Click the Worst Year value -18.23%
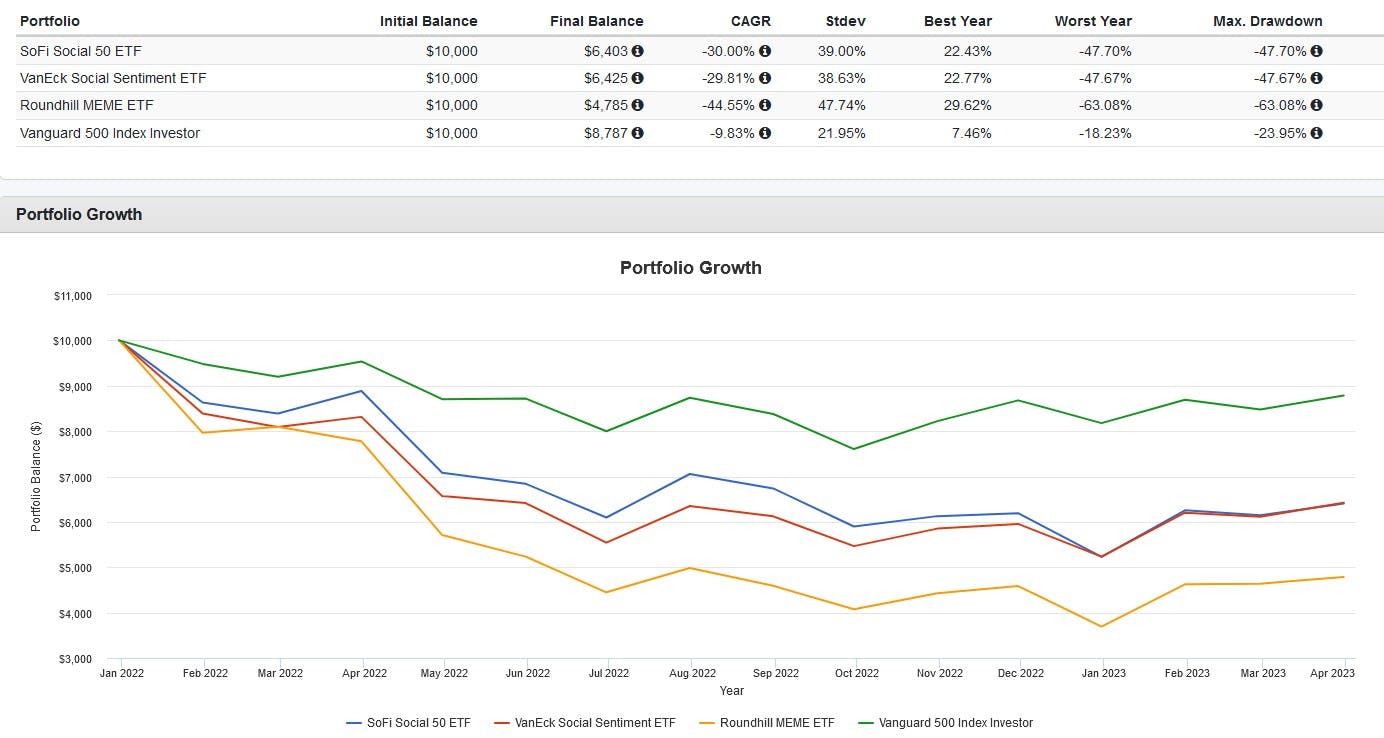The width and height of the screenshot is (1384, 738). point(1105,133)
